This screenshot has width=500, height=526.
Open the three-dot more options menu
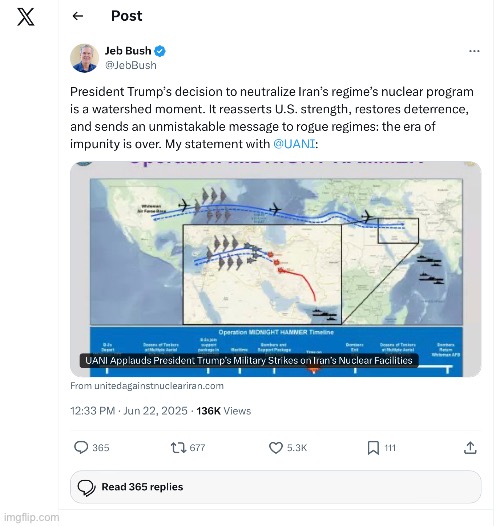(474, 51)
